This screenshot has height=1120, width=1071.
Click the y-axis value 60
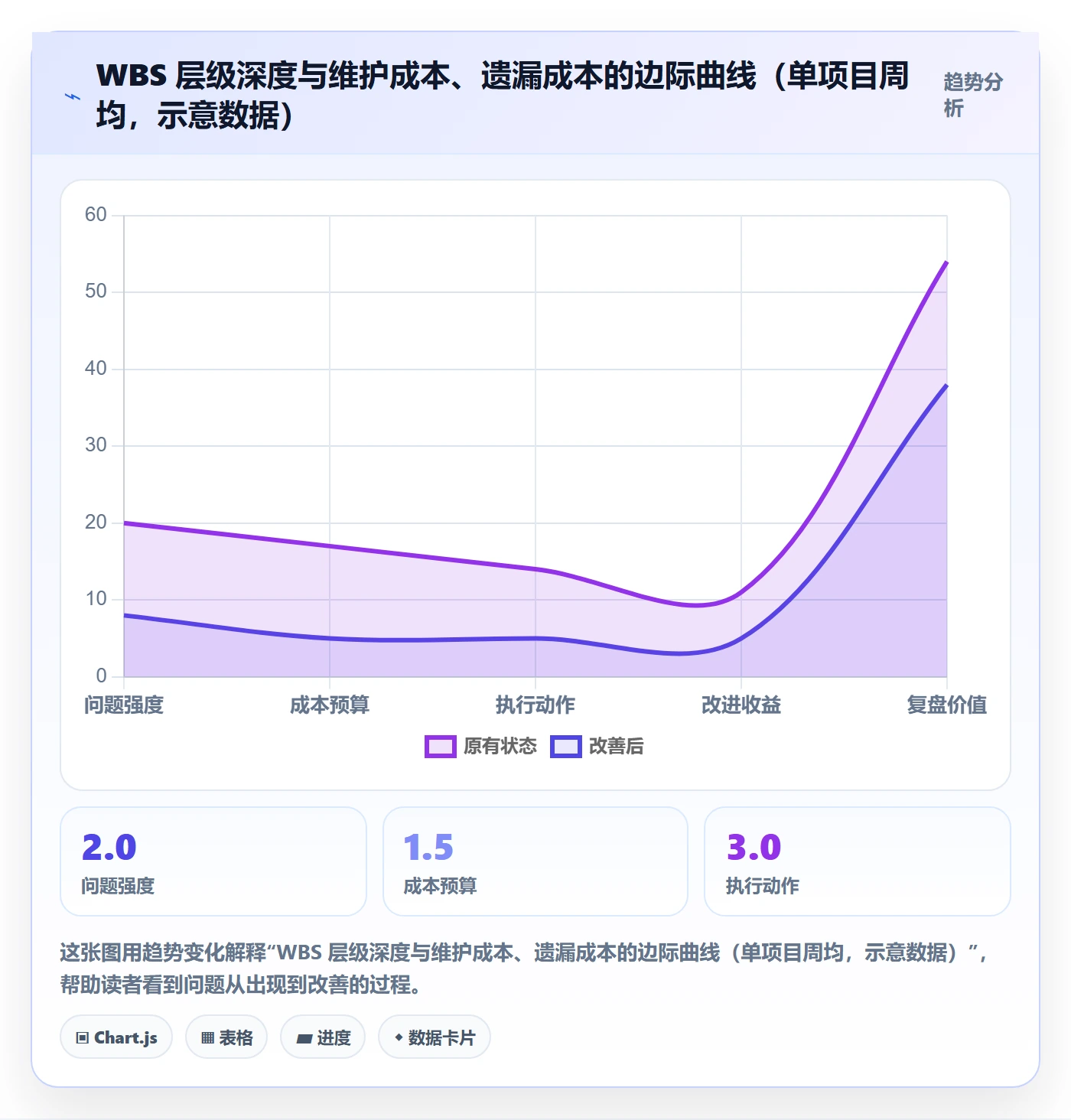[x=96, y=215]
